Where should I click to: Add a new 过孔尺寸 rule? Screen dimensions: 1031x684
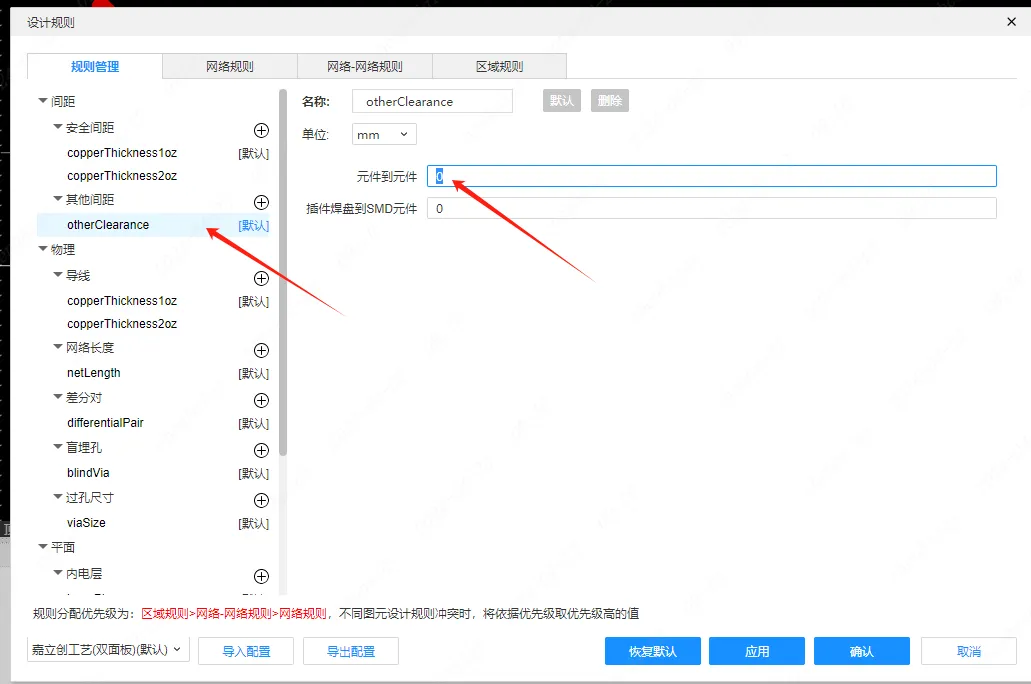pos(261,500)
